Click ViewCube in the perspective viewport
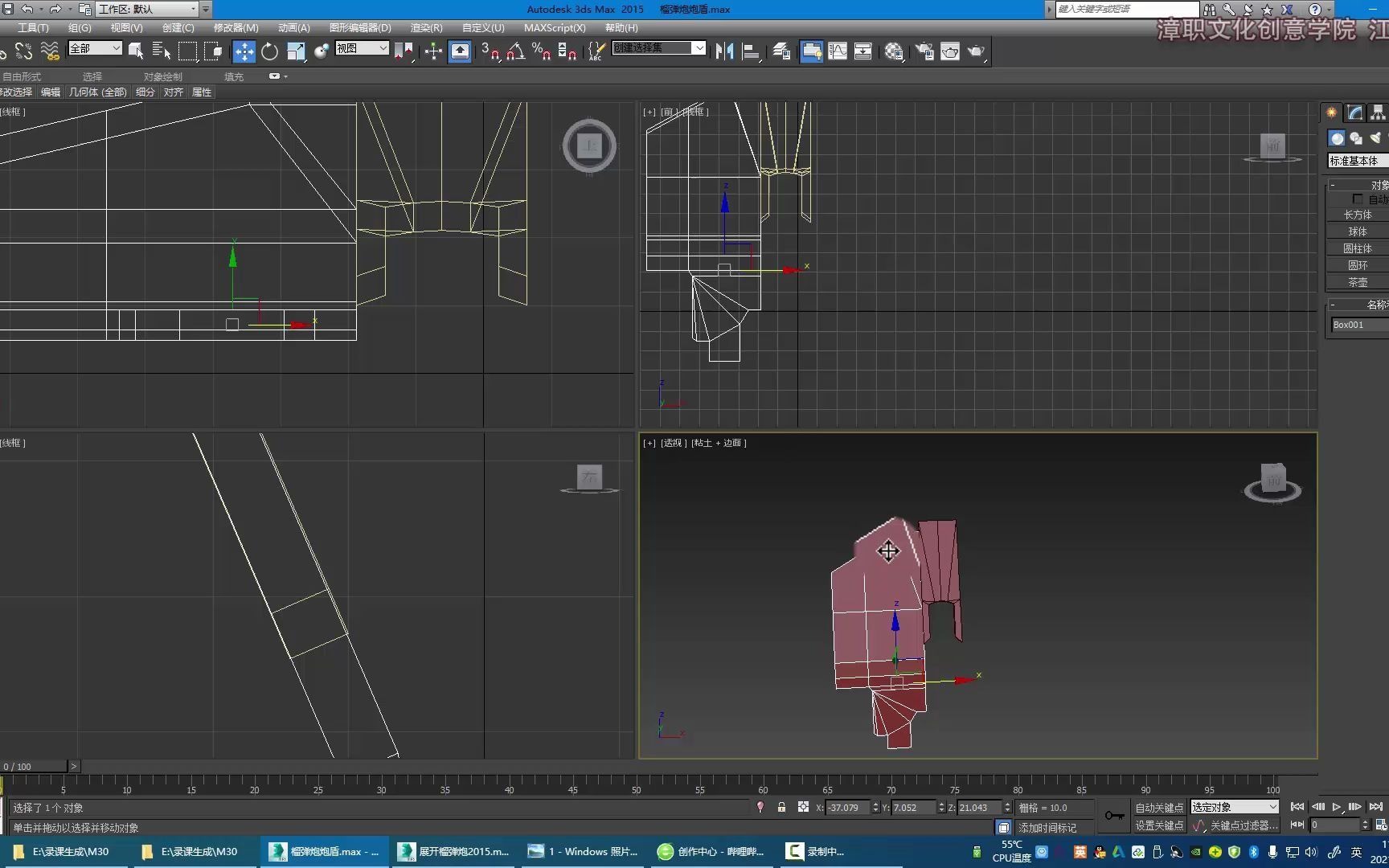Viewport: 1389px width, 868px height. 1272,481
